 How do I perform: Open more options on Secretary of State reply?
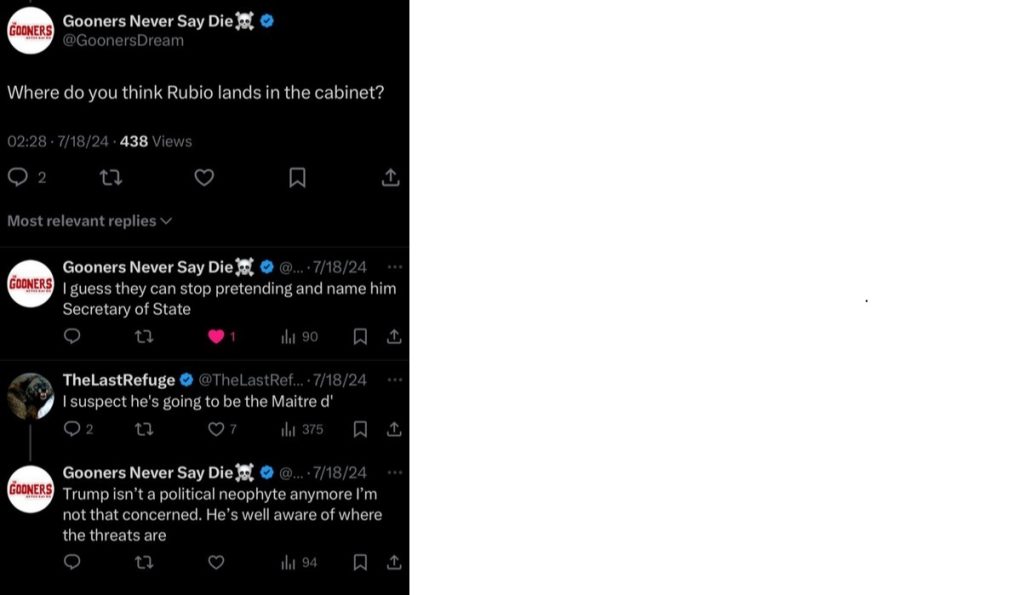point(394,267)
